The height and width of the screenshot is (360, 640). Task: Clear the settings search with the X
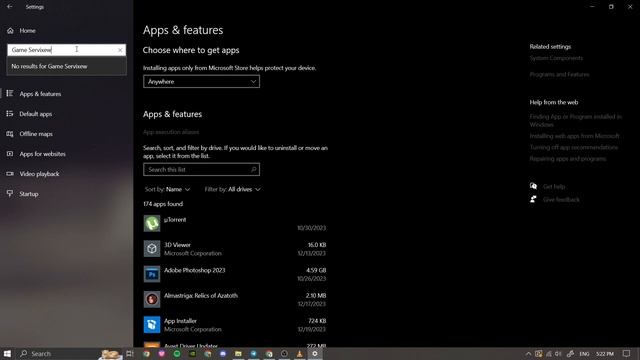pyautogui.click(x=120, y=50)
